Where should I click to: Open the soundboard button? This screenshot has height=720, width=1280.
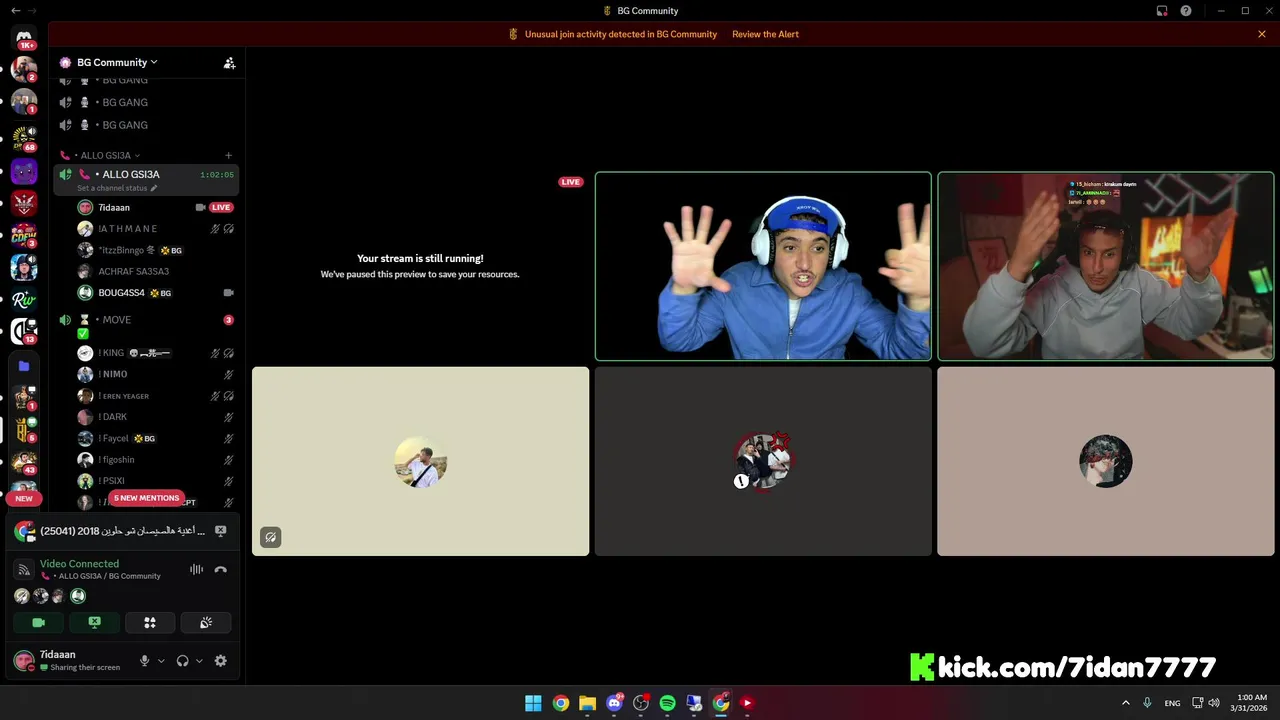(x=206, y=622)
